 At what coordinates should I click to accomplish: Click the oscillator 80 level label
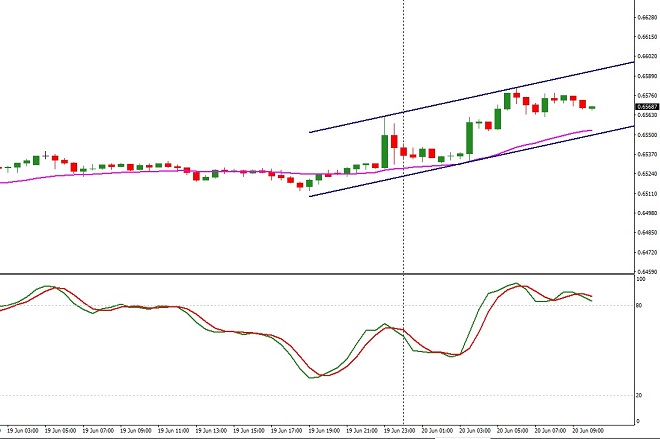pyautogui.click(x=639, y=306)
